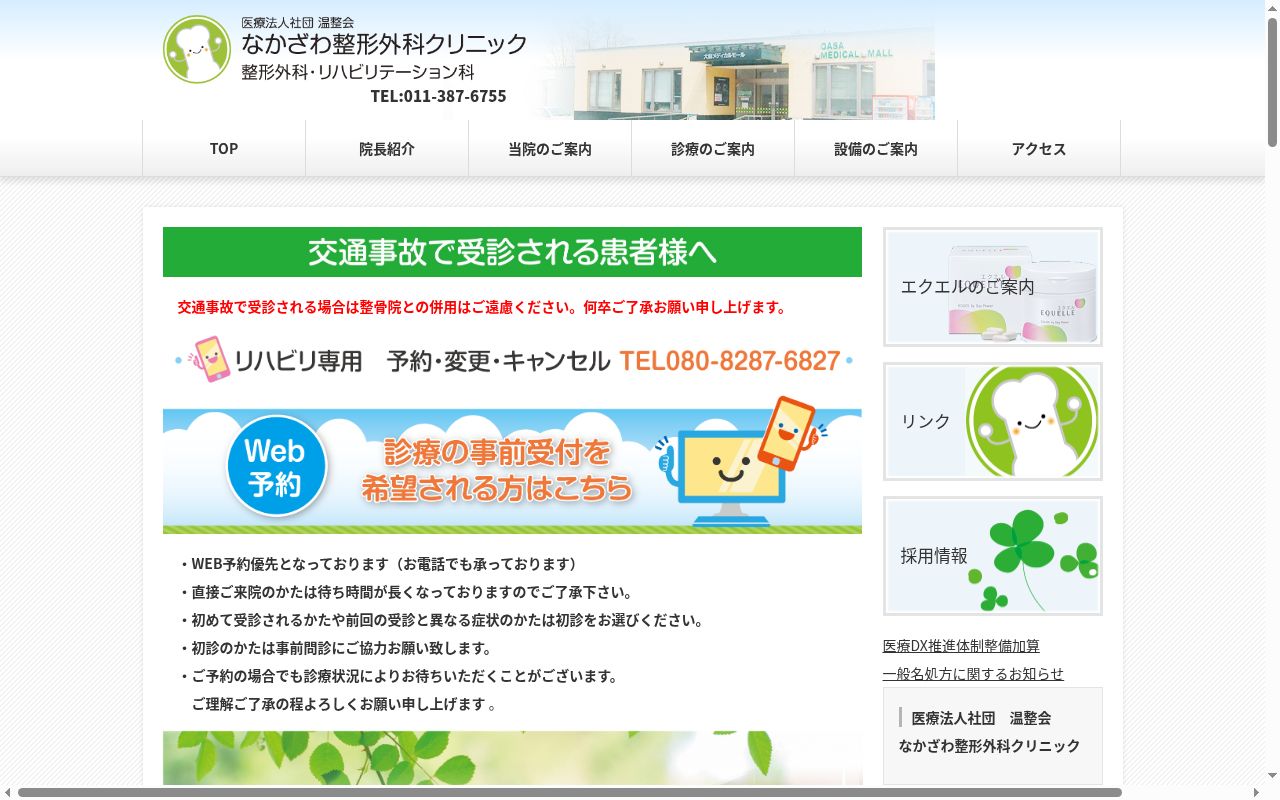
Task: Navigate to アクセス page
Action: 1039,148
